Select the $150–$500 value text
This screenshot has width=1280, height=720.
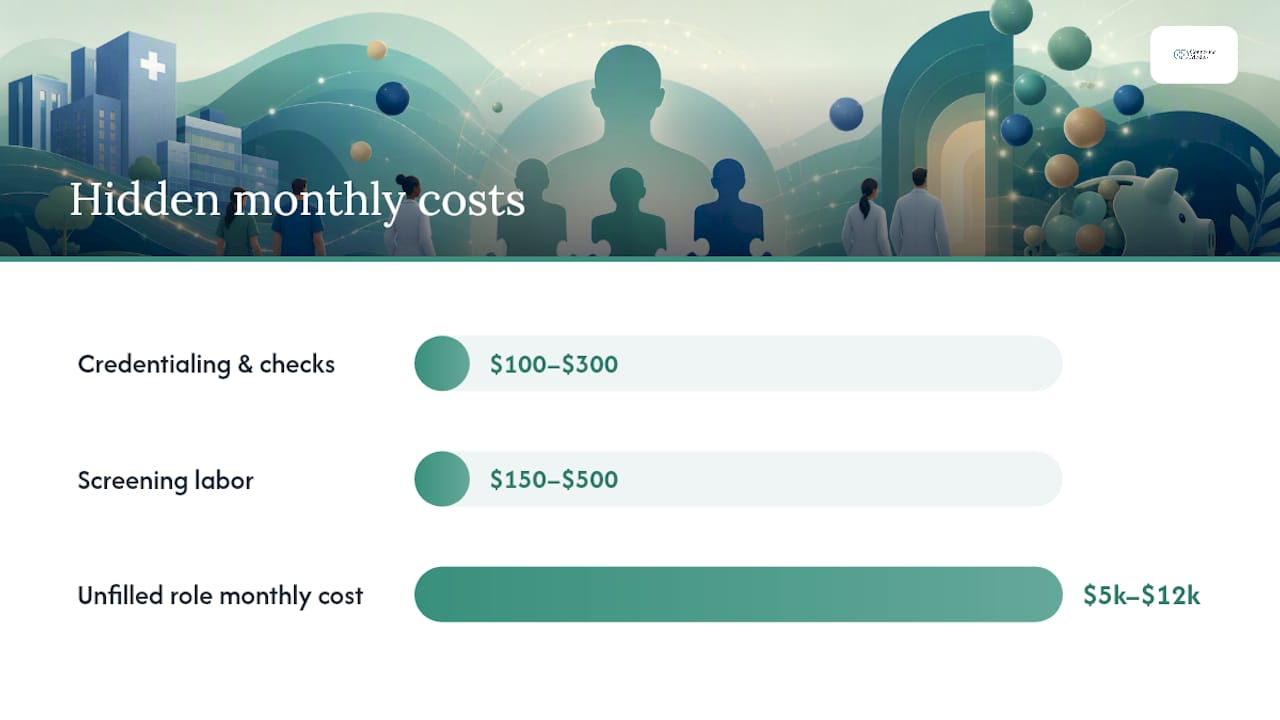(x=554, y=480)
